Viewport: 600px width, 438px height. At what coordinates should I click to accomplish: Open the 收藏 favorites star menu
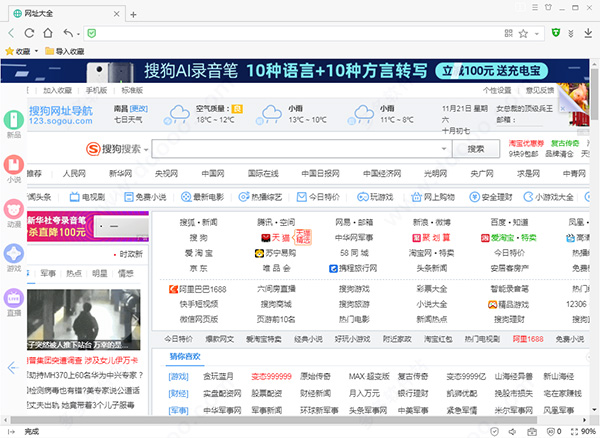point(22,51)
